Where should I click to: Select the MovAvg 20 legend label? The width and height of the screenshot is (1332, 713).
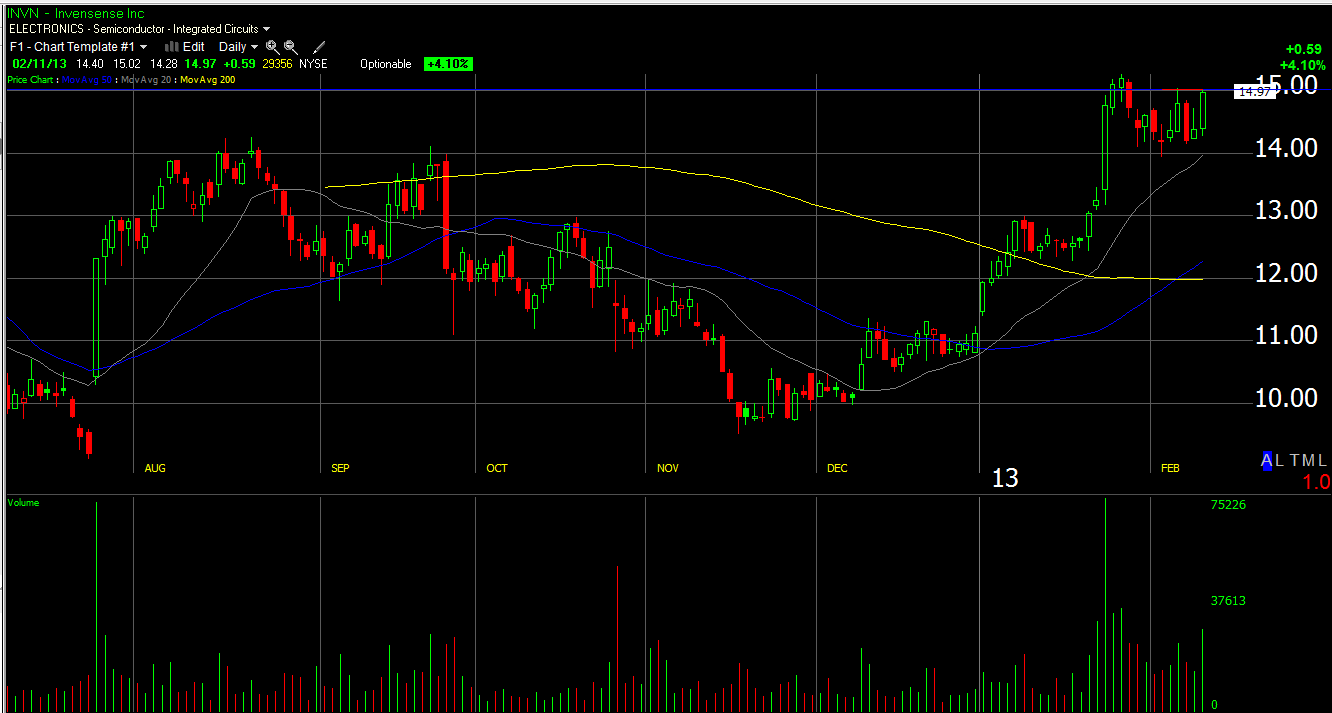coord(144,79)
